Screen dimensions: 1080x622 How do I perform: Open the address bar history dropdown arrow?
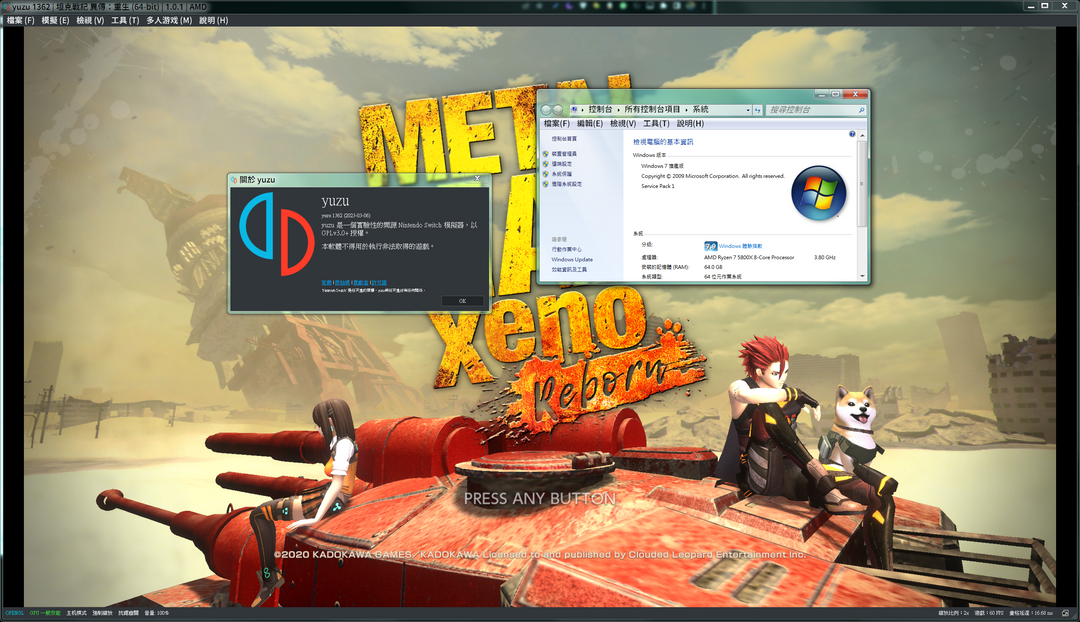(x=748, y=110)
